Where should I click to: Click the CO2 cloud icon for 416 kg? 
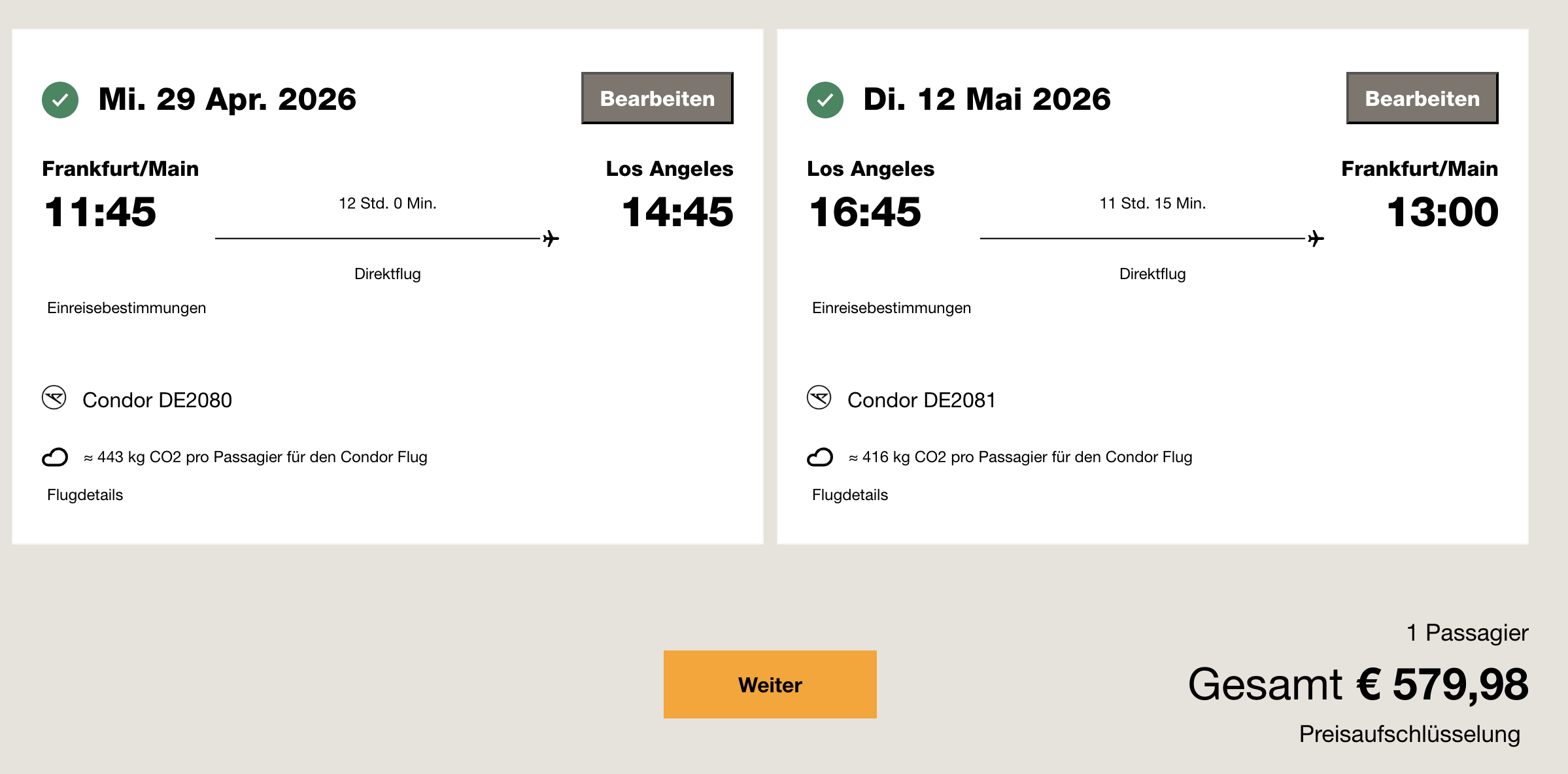click(820, 457)
